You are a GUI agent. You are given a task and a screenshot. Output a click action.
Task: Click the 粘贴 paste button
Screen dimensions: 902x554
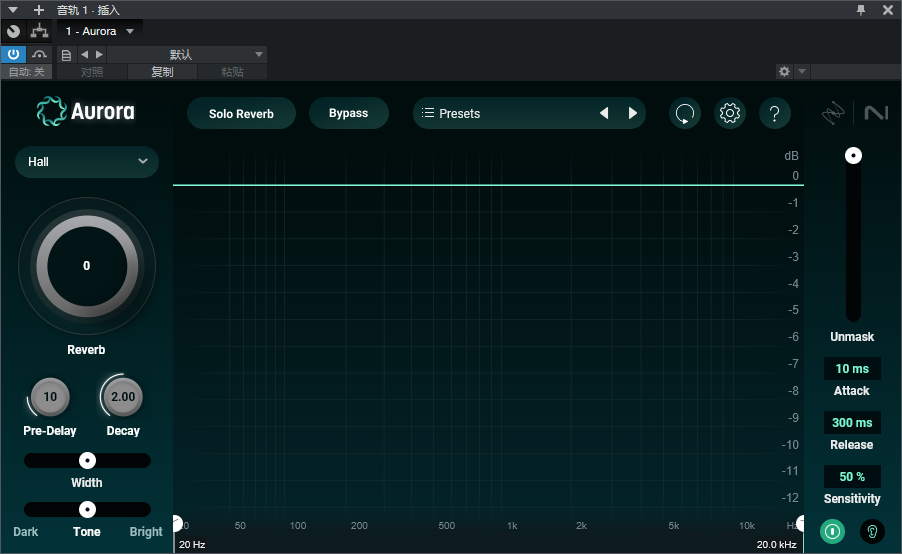[x=232, y=72]
